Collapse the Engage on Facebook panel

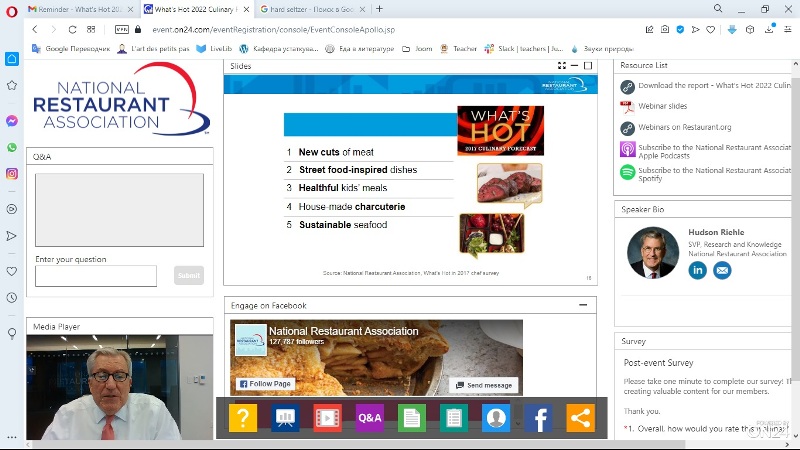coord(583,305)
